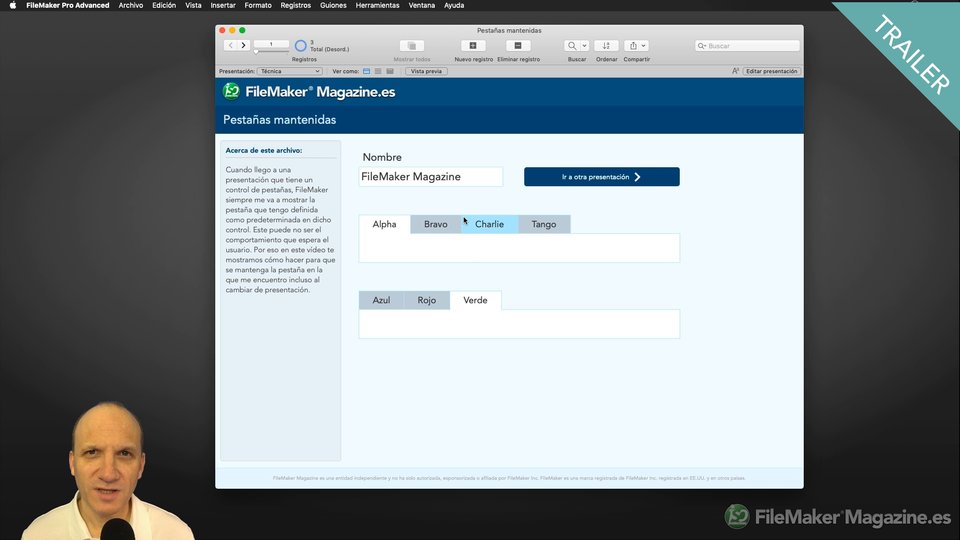Open the Apple menu
Viewport: 960px width, 540px height.
pyautogui.click(x=13, y=6)
